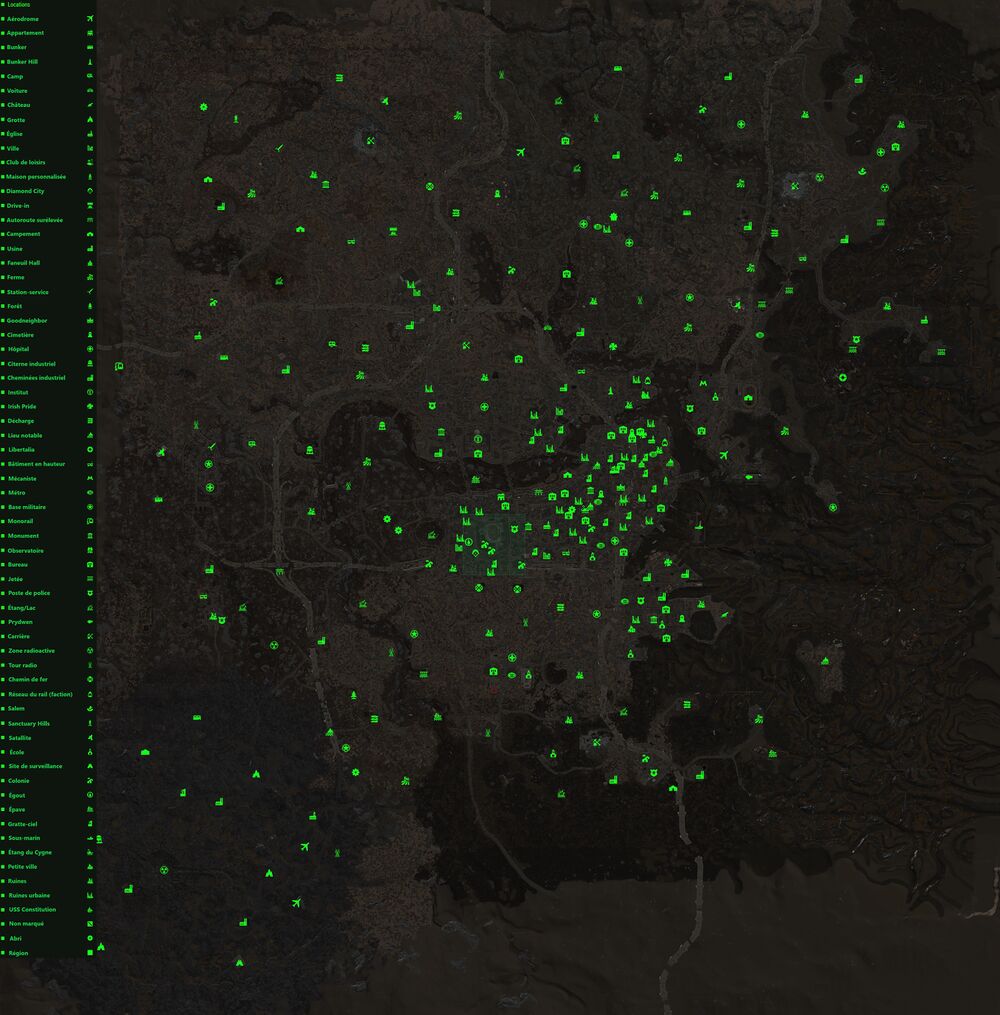Select the Église church icon in the legend
The image size is (1000, 1015).
pyautogui.click(x=90, y=134)
